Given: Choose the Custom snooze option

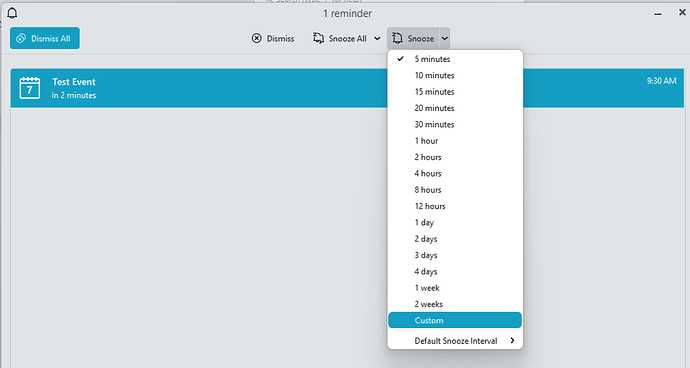Looking at the screenshot, I should [x=455, y=320].
